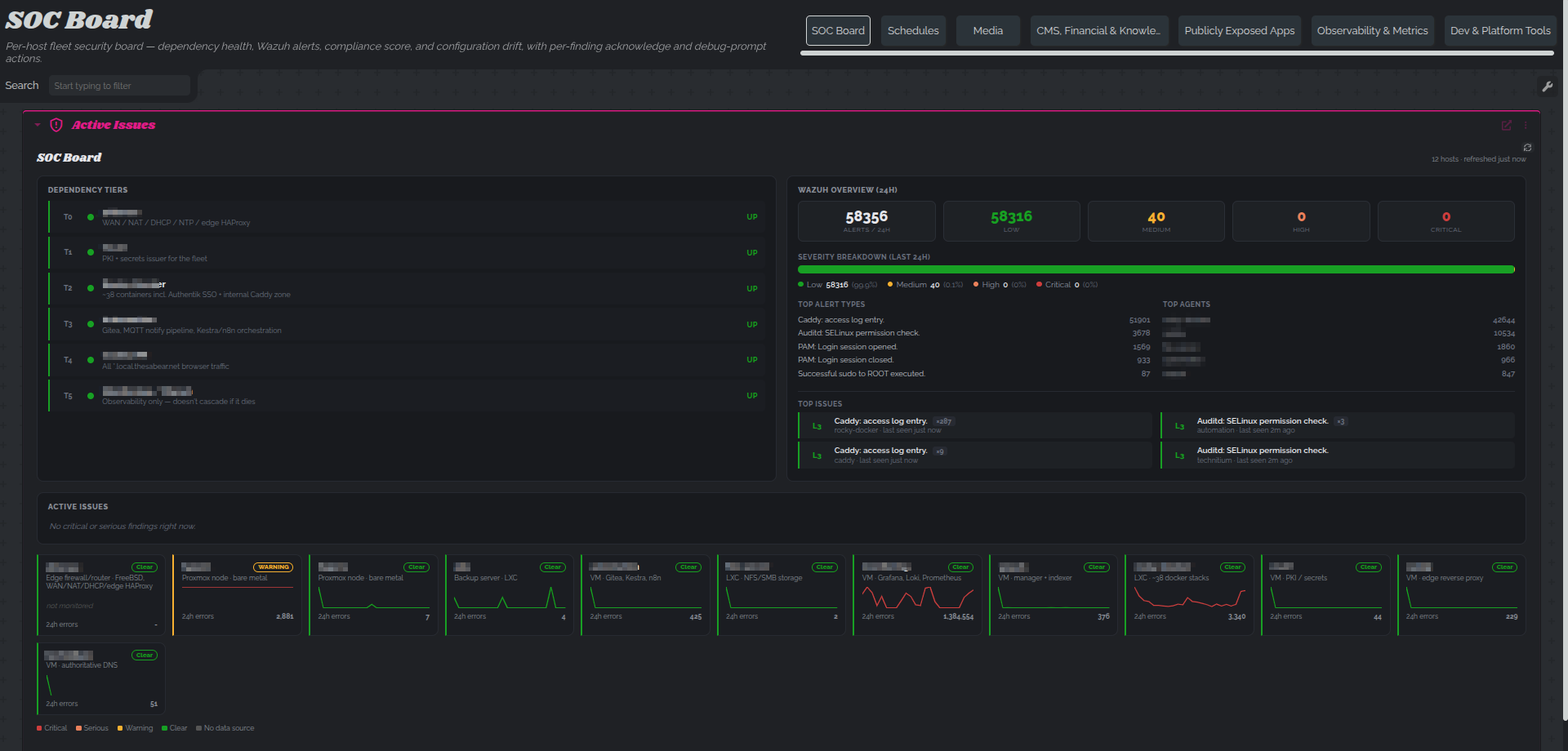Viewport: 1568px width, 751px height.
Task: Select the 0 Critical alerts stat card
Action: tap(1446, 221)
